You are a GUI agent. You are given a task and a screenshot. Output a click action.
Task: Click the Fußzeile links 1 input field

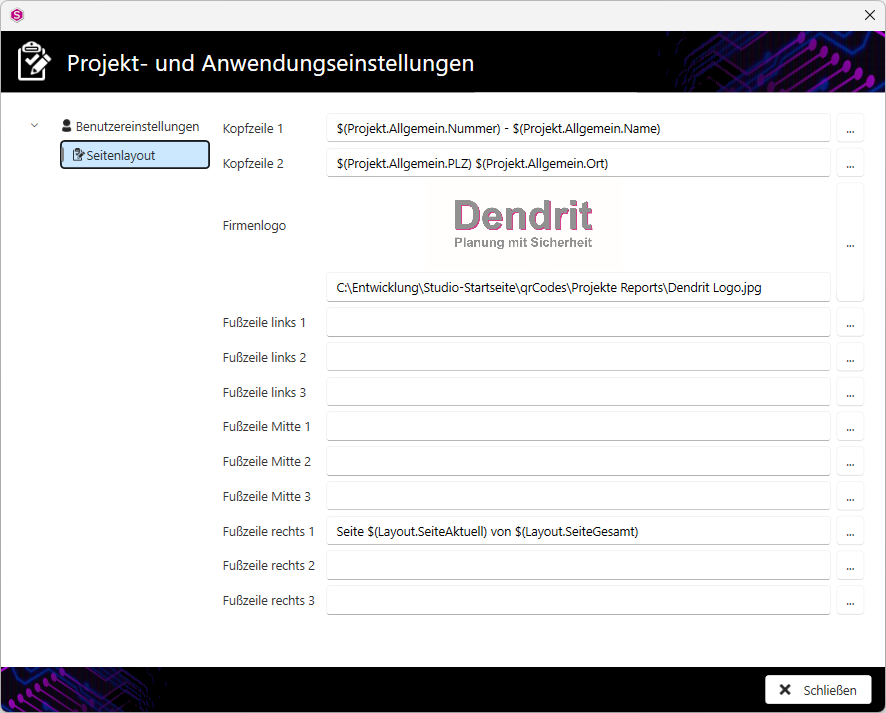pos(578,323)
